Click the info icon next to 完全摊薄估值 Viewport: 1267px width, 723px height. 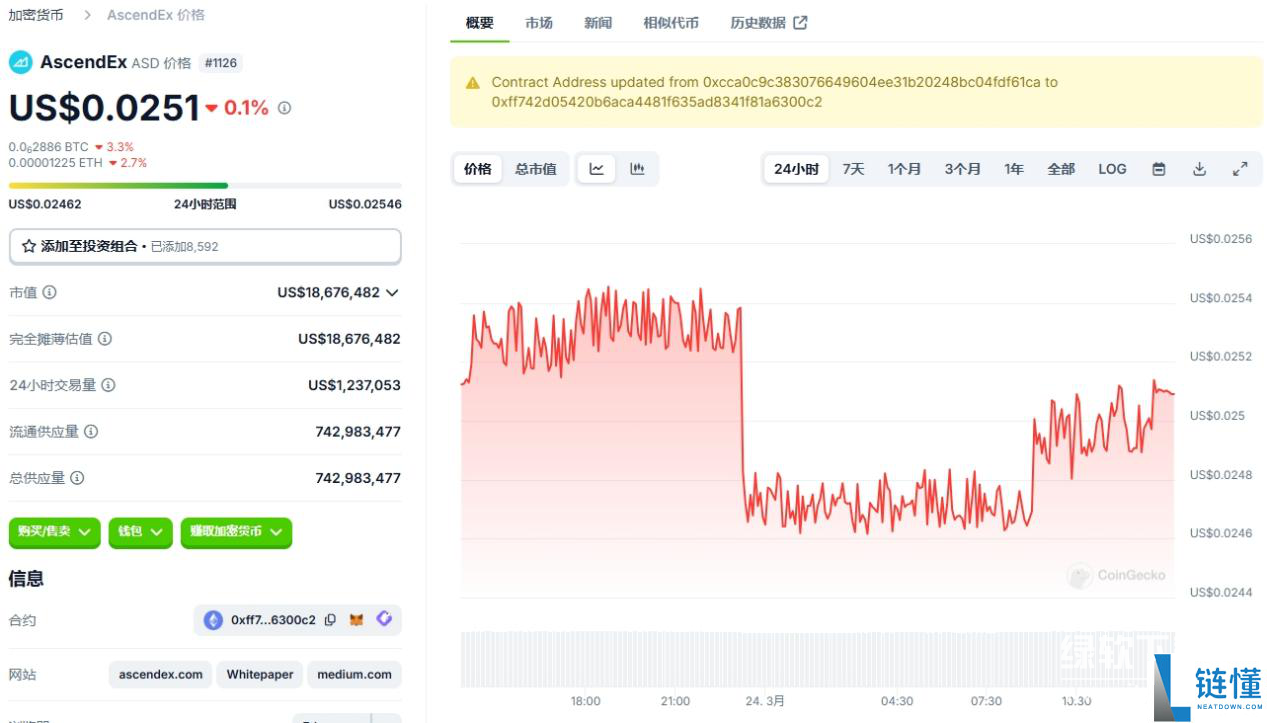click(105, 339)
